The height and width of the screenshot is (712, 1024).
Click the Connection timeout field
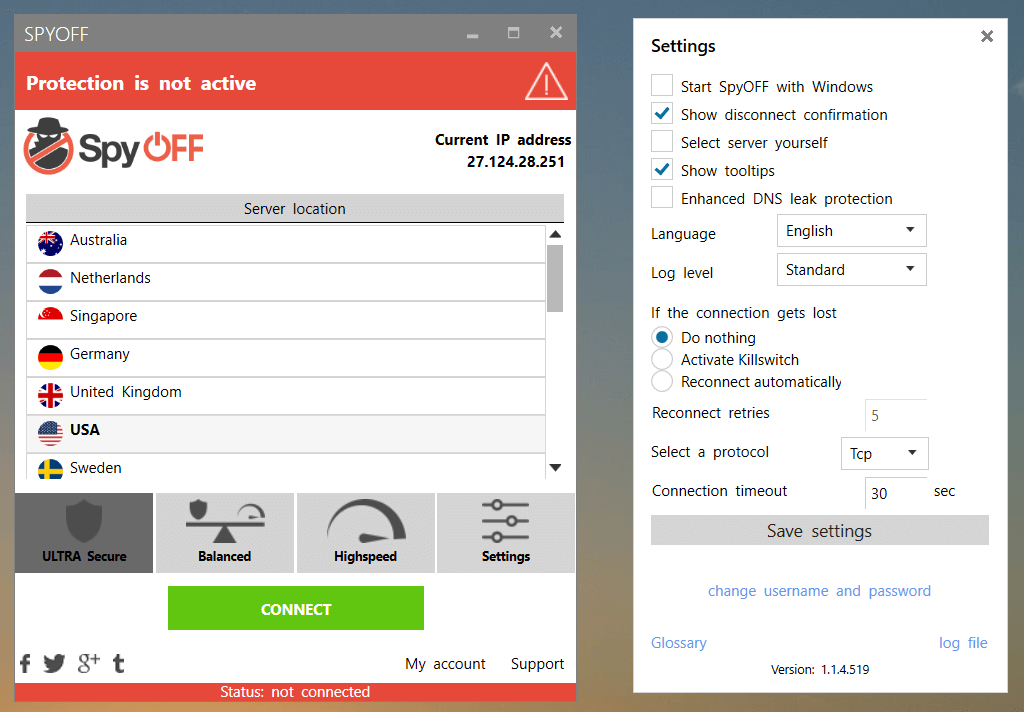(x=896, y=493)
